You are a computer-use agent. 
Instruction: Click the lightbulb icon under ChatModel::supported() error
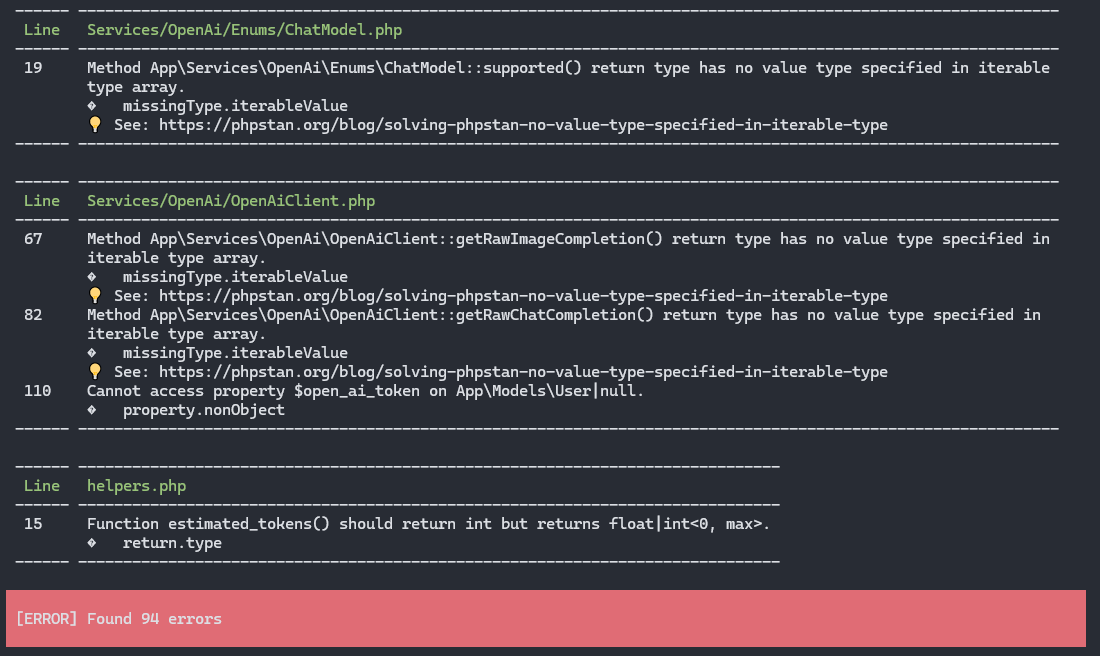[95, 125]
